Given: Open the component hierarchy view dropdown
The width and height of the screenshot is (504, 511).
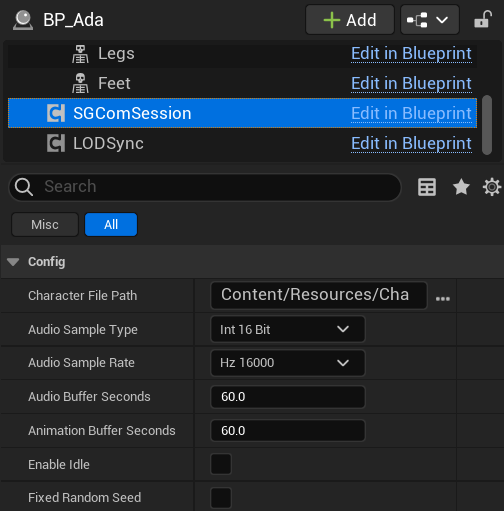Looking at the screenshot, I should 430,20.
